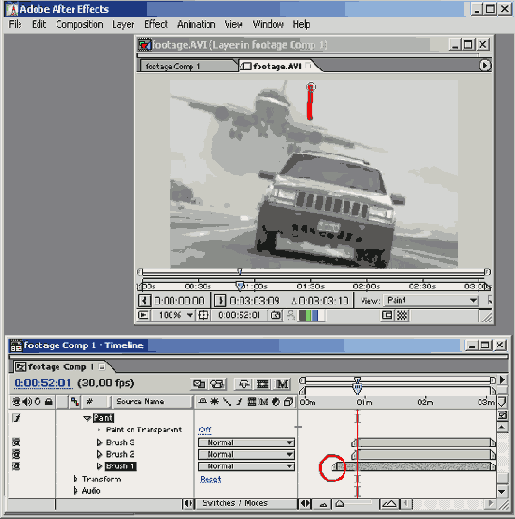Open the Layer menu
The image size is (515, 519).
(123, 24)
